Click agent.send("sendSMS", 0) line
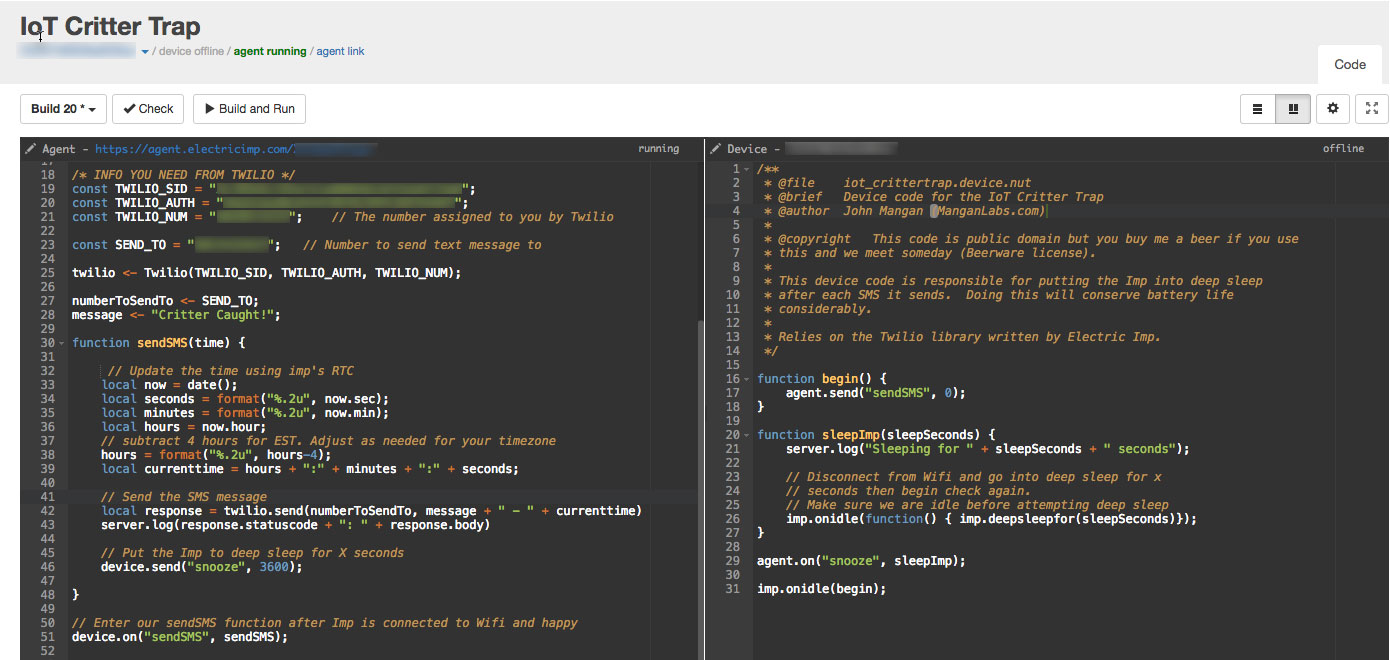Screen dimensions: 1390x660 pos(876,393)
